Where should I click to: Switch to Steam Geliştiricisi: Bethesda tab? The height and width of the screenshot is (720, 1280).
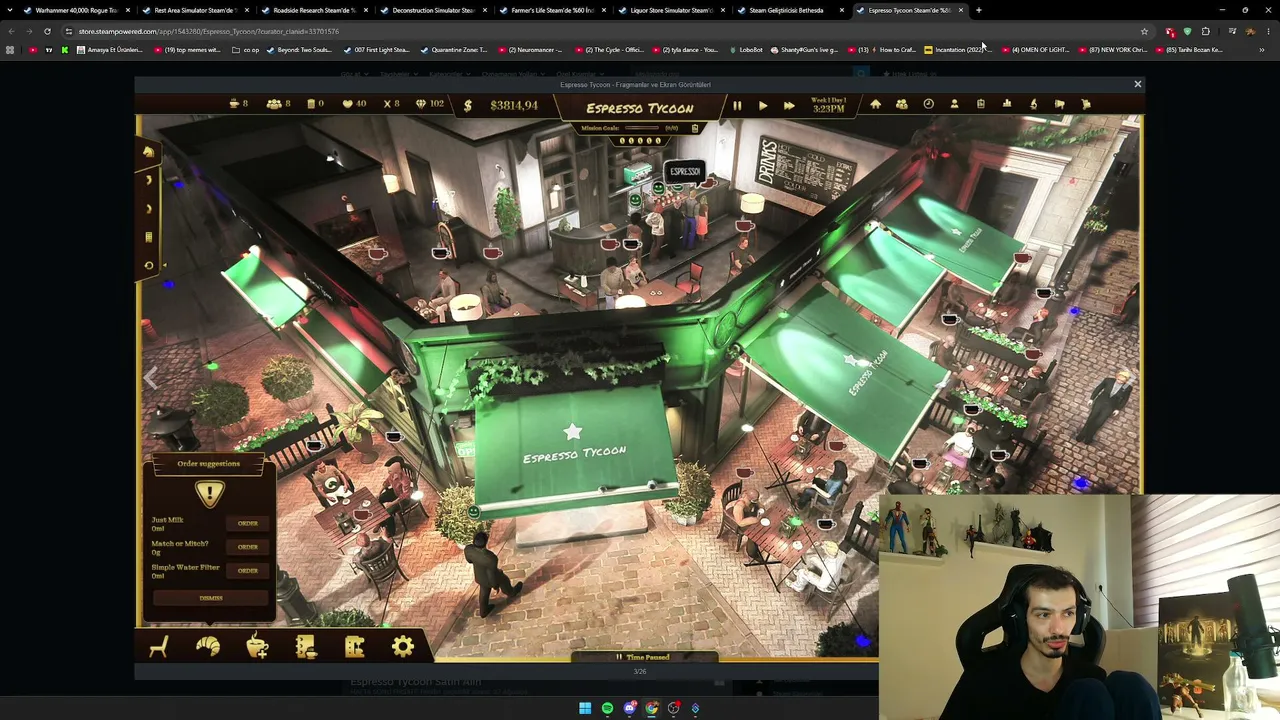pos(789,10)
